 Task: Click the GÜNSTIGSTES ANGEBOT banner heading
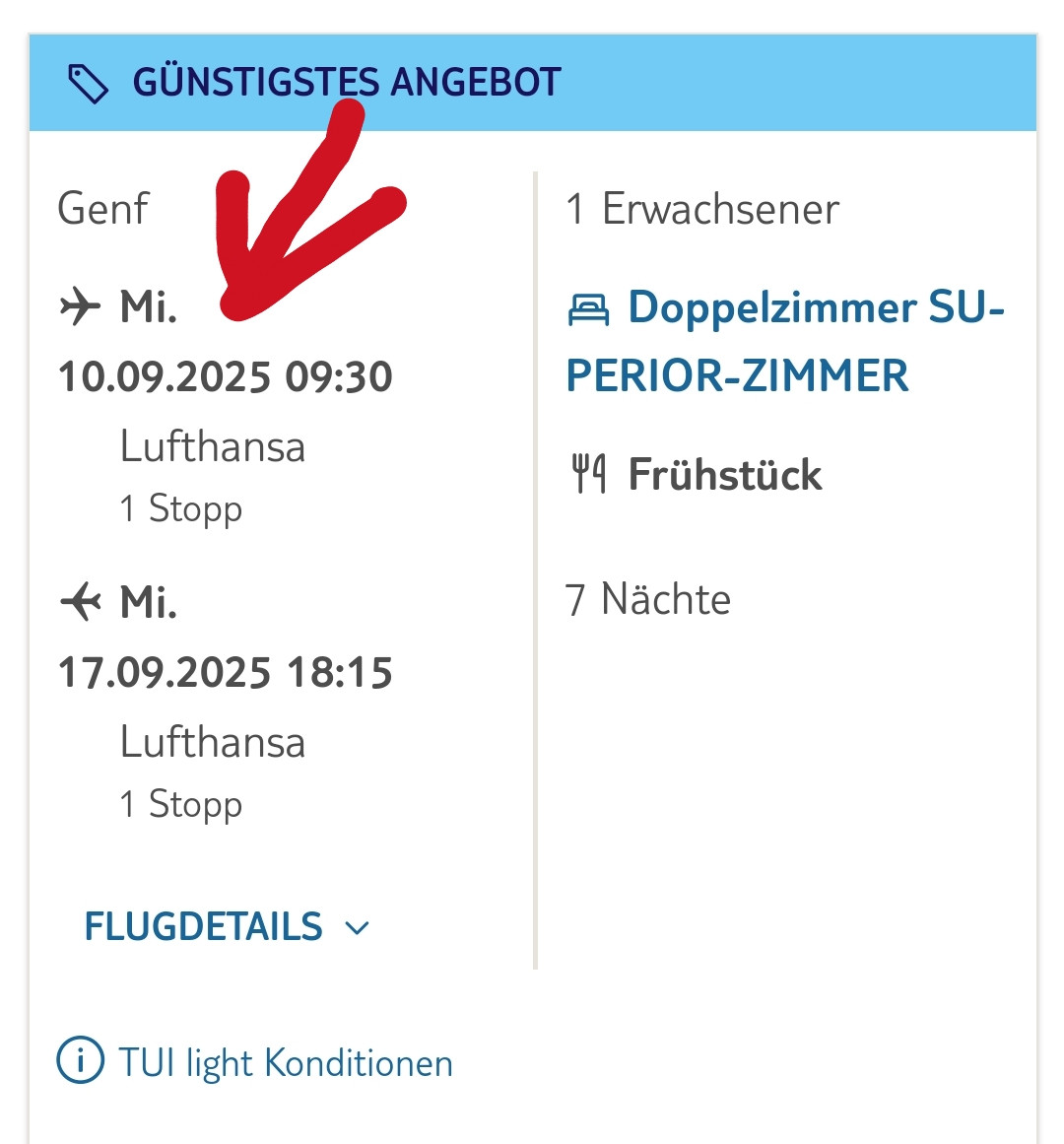coord(347,83)
